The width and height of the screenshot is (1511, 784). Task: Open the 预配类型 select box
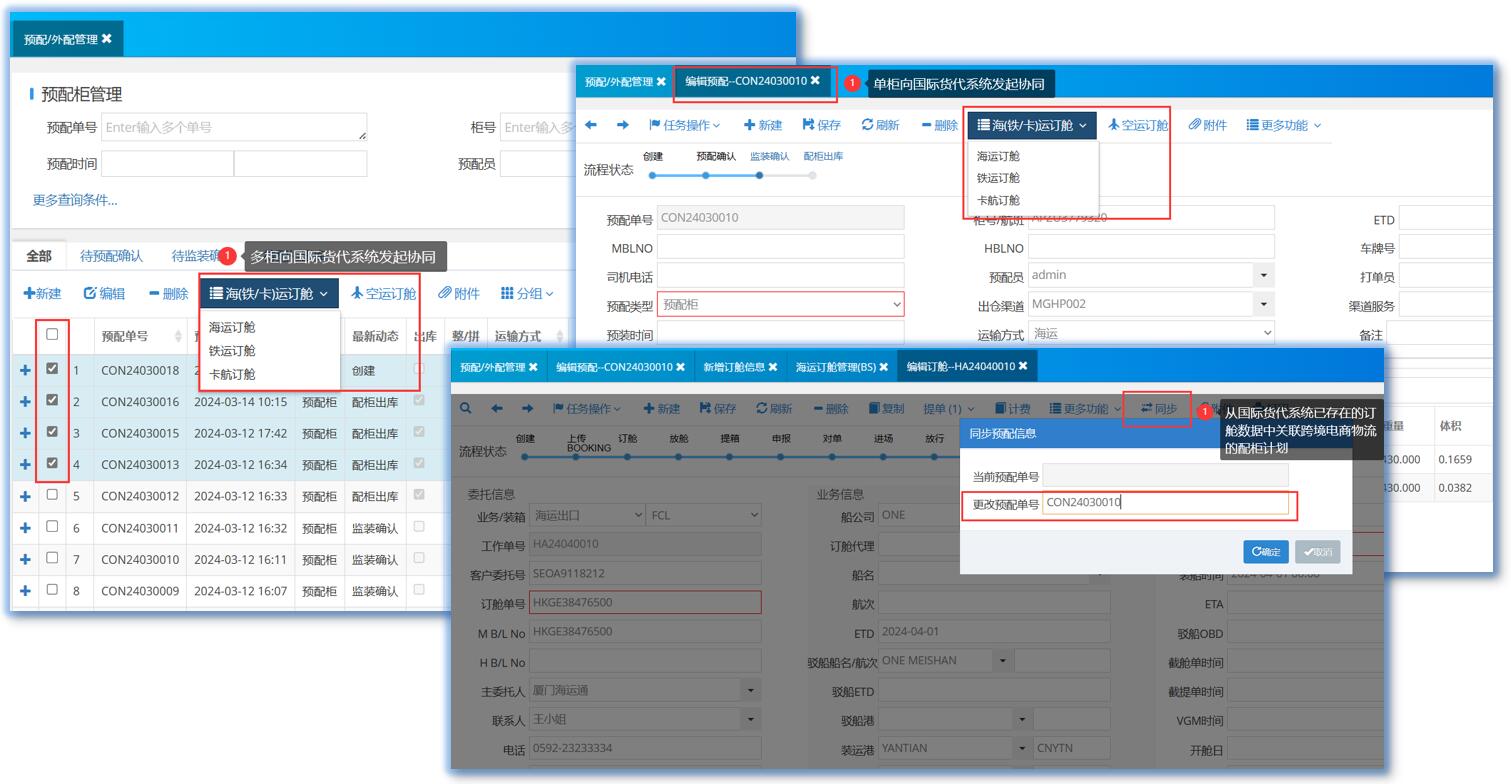pyautogui.click(x=780, y=305)
